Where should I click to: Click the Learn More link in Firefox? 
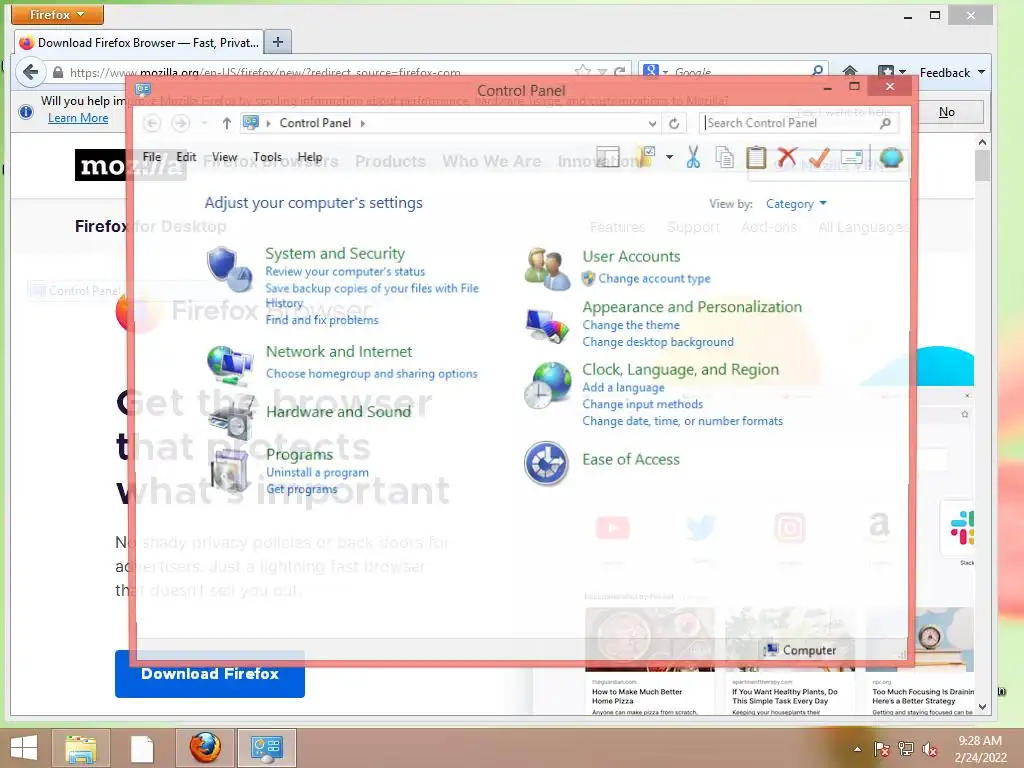[78, 118]
